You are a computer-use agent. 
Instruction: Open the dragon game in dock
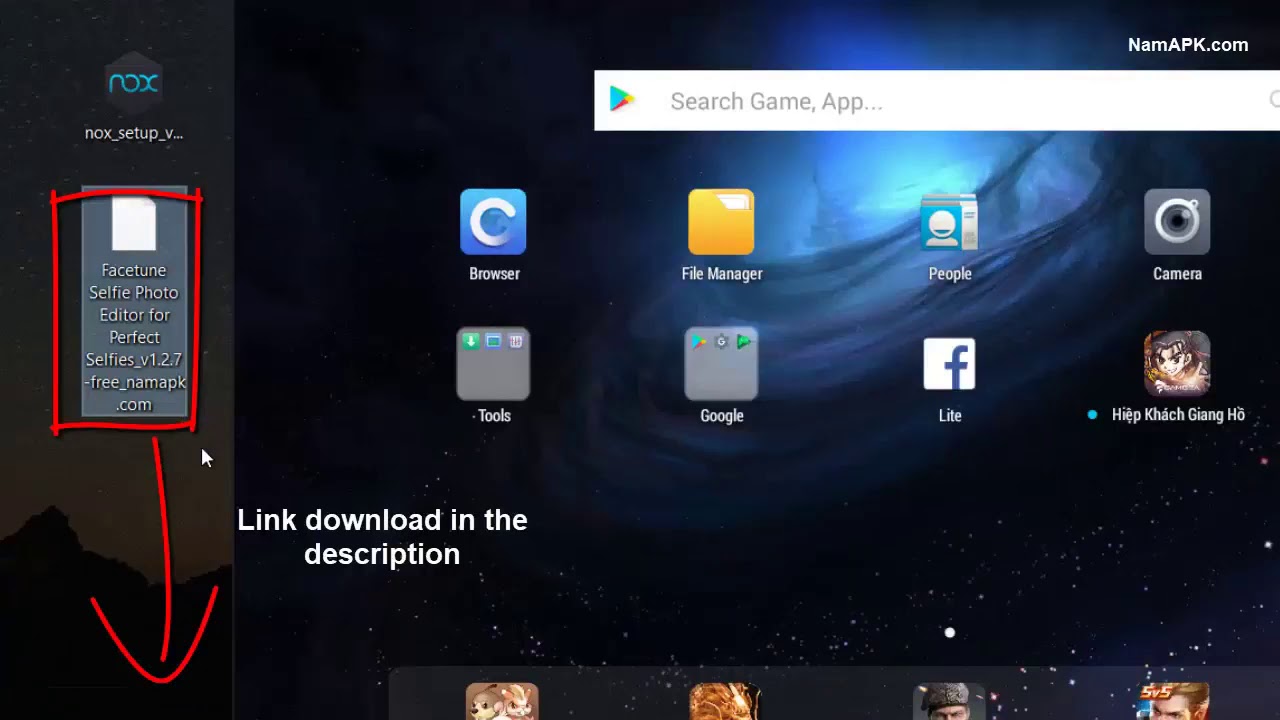(x=725, y=702)
